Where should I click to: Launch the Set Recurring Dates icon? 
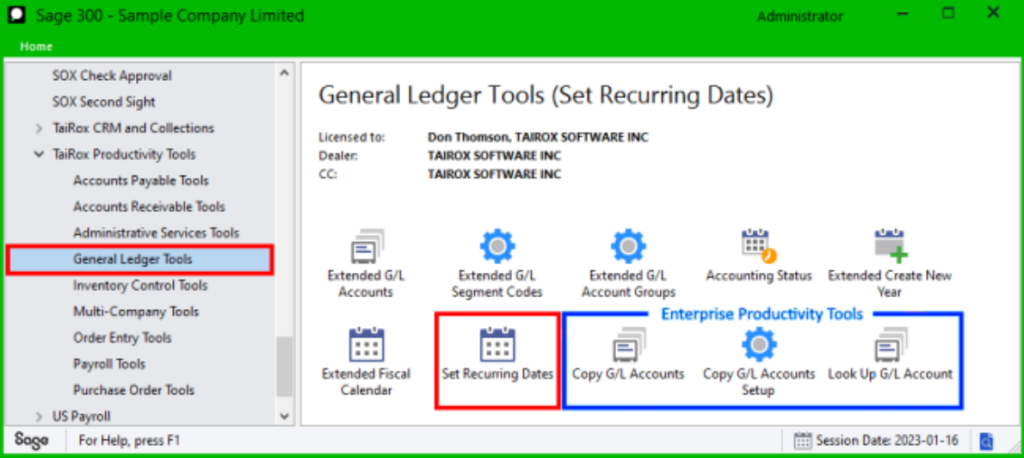click(x=498, y=345)
